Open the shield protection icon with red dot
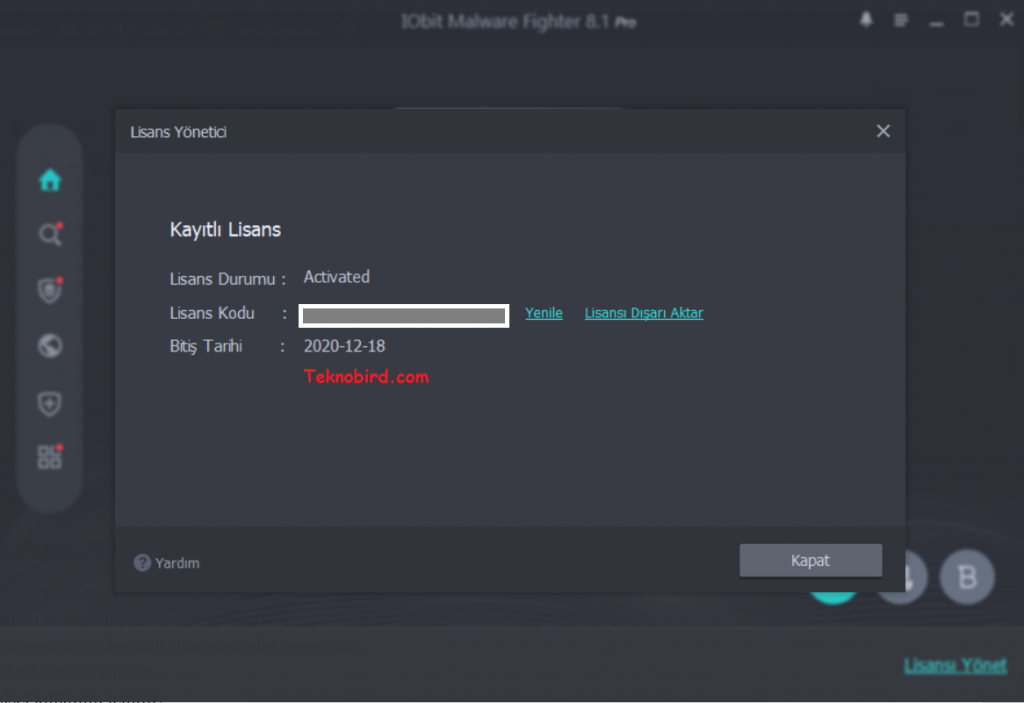The height and width of the screenshot is (703, 1024). (50, 290)
